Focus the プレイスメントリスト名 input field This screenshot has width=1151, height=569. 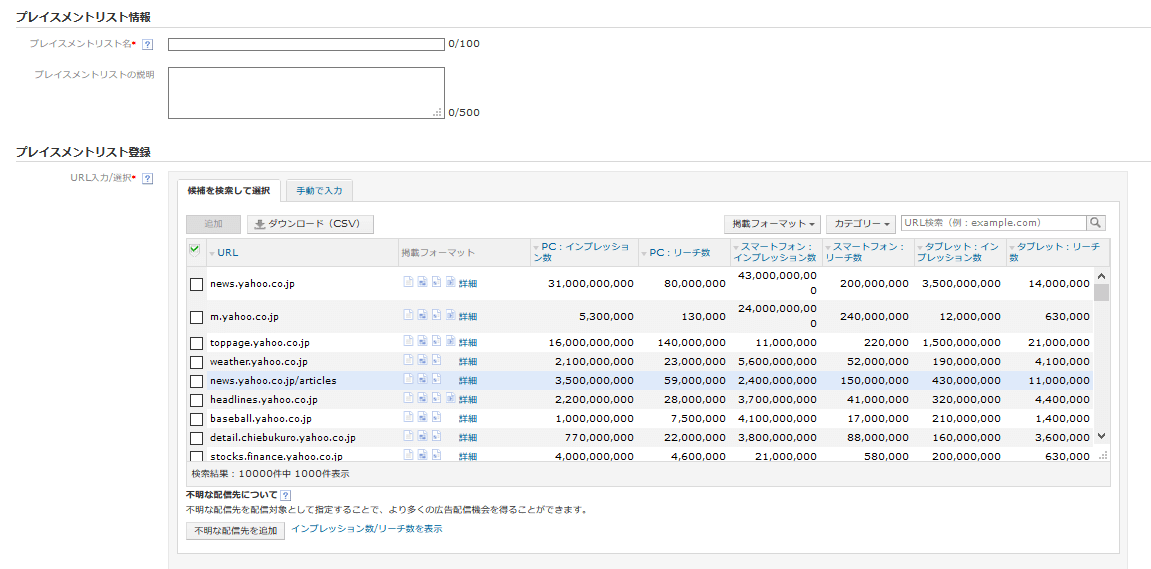point(306,44)
